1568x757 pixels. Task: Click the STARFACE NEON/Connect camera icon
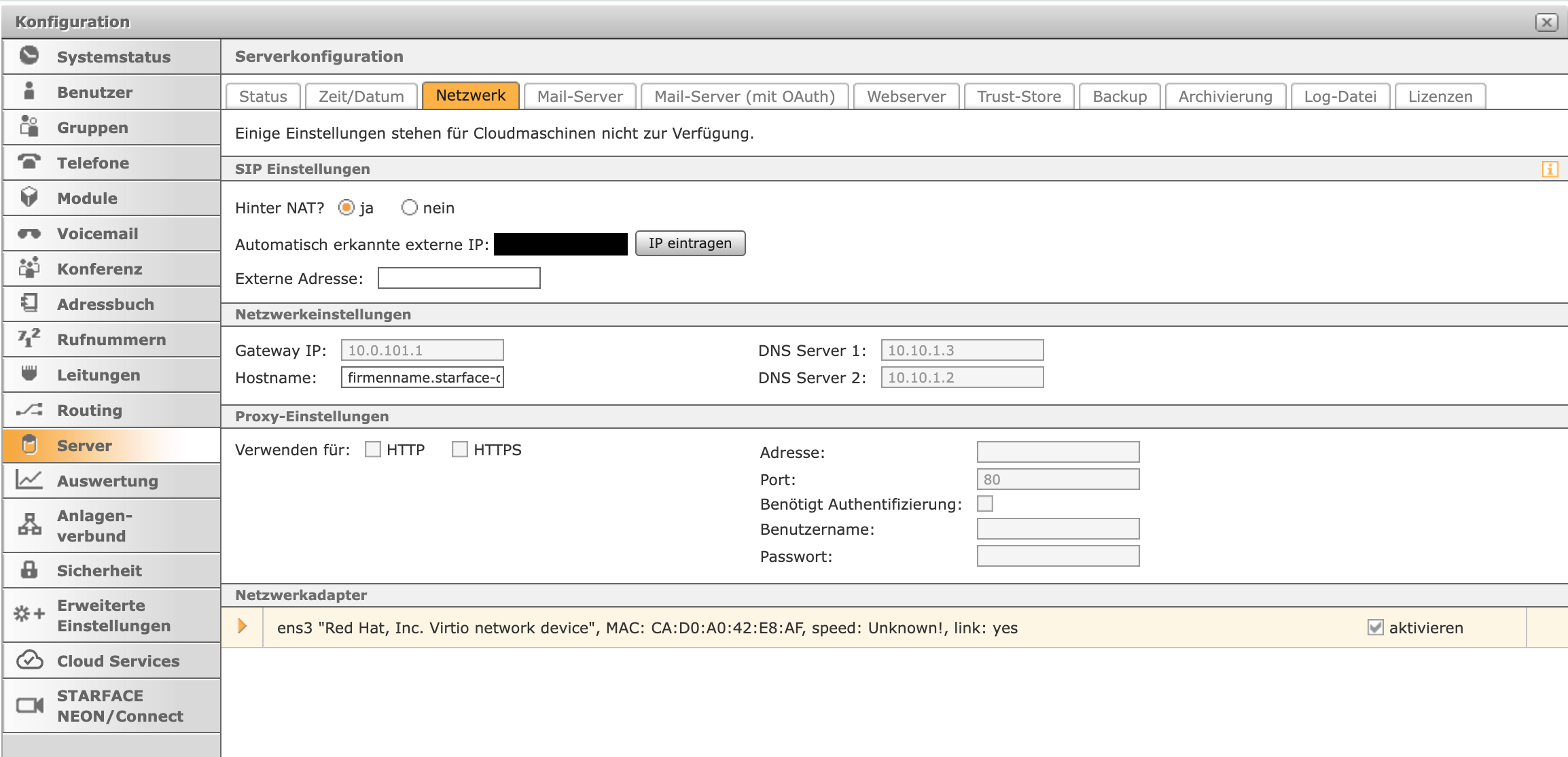[29, 705]
